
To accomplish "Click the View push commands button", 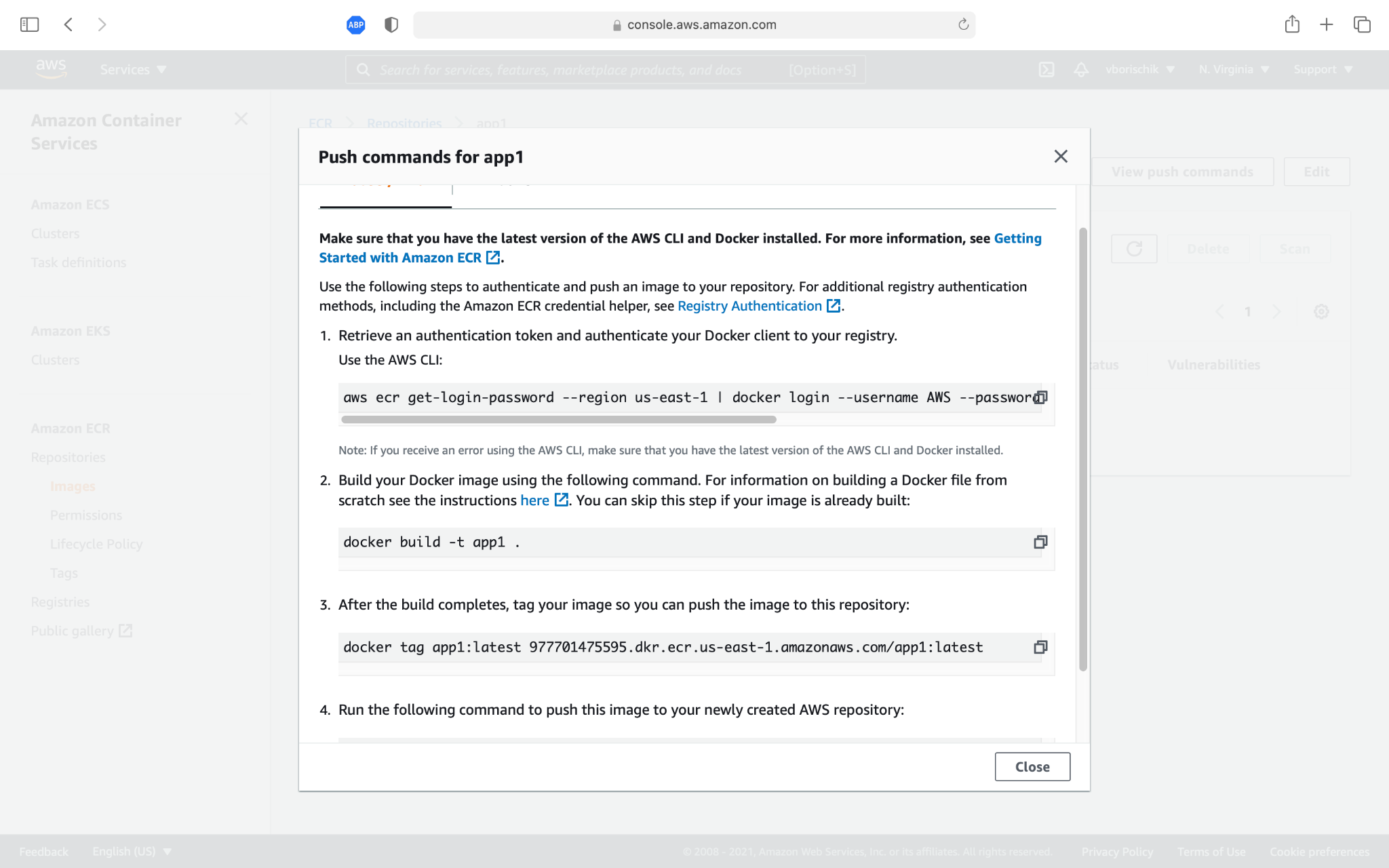I will click(1182, 172).
